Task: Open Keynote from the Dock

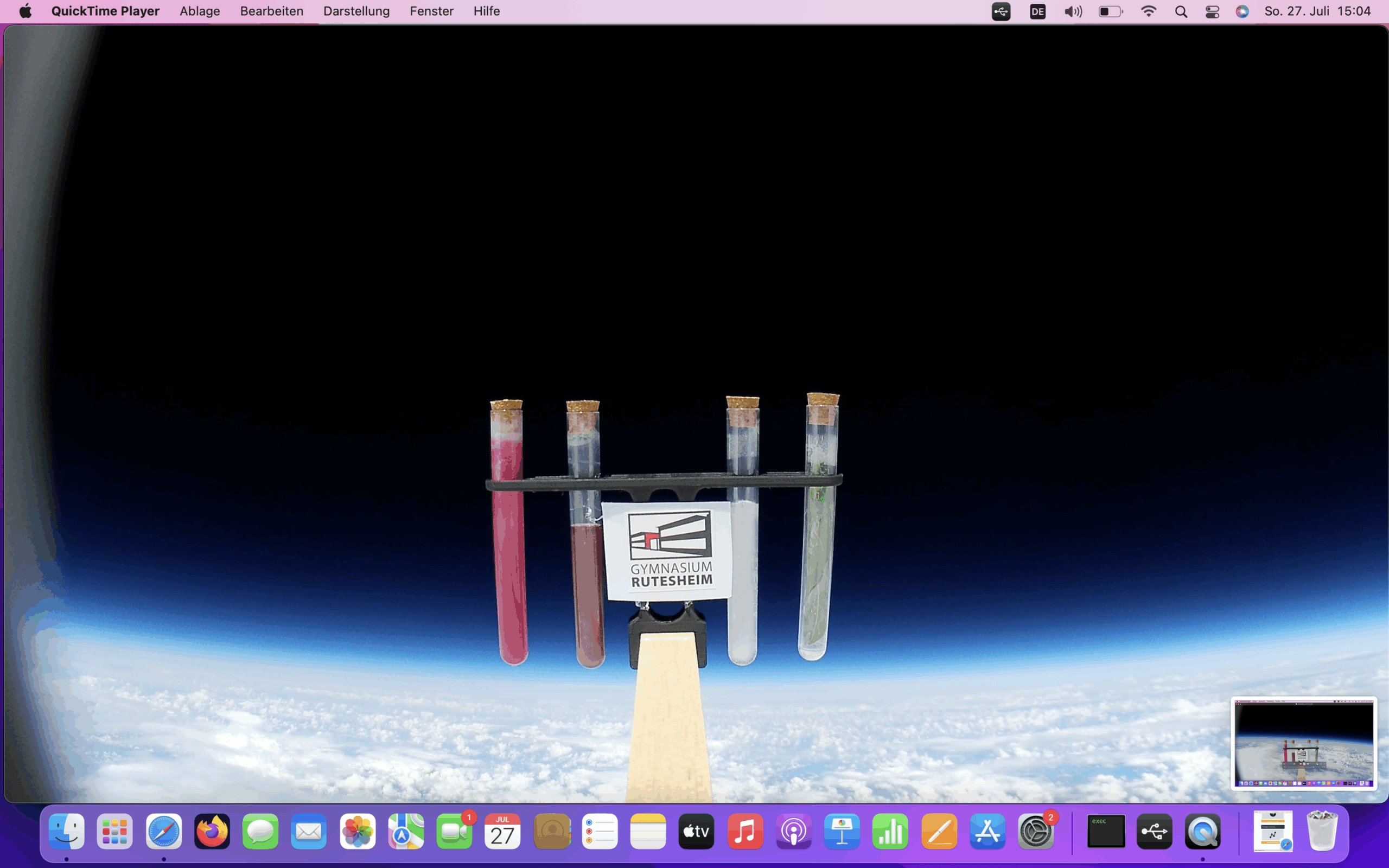Action: pyautogui.click(x=842, y=832)
